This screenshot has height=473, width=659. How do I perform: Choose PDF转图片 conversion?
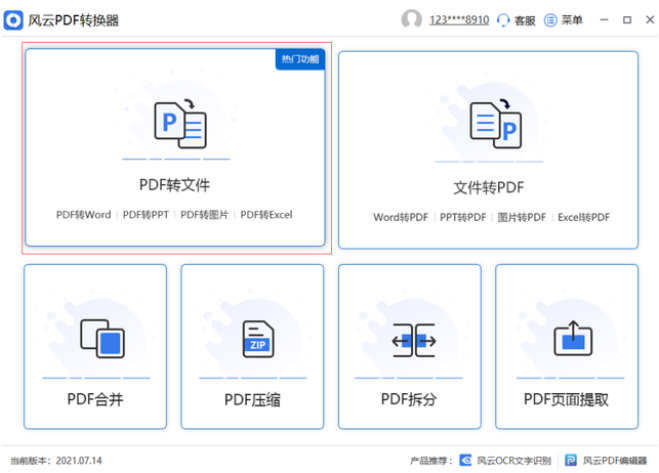[x=204, y=215]
